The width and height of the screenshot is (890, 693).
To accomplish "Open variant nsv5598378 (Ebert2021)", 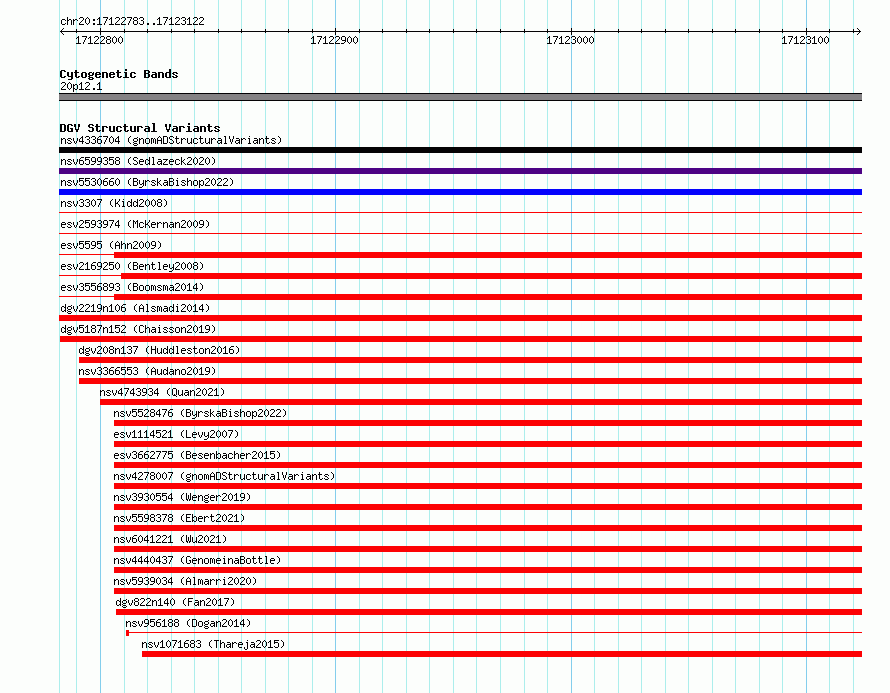I will coord(179,518).
